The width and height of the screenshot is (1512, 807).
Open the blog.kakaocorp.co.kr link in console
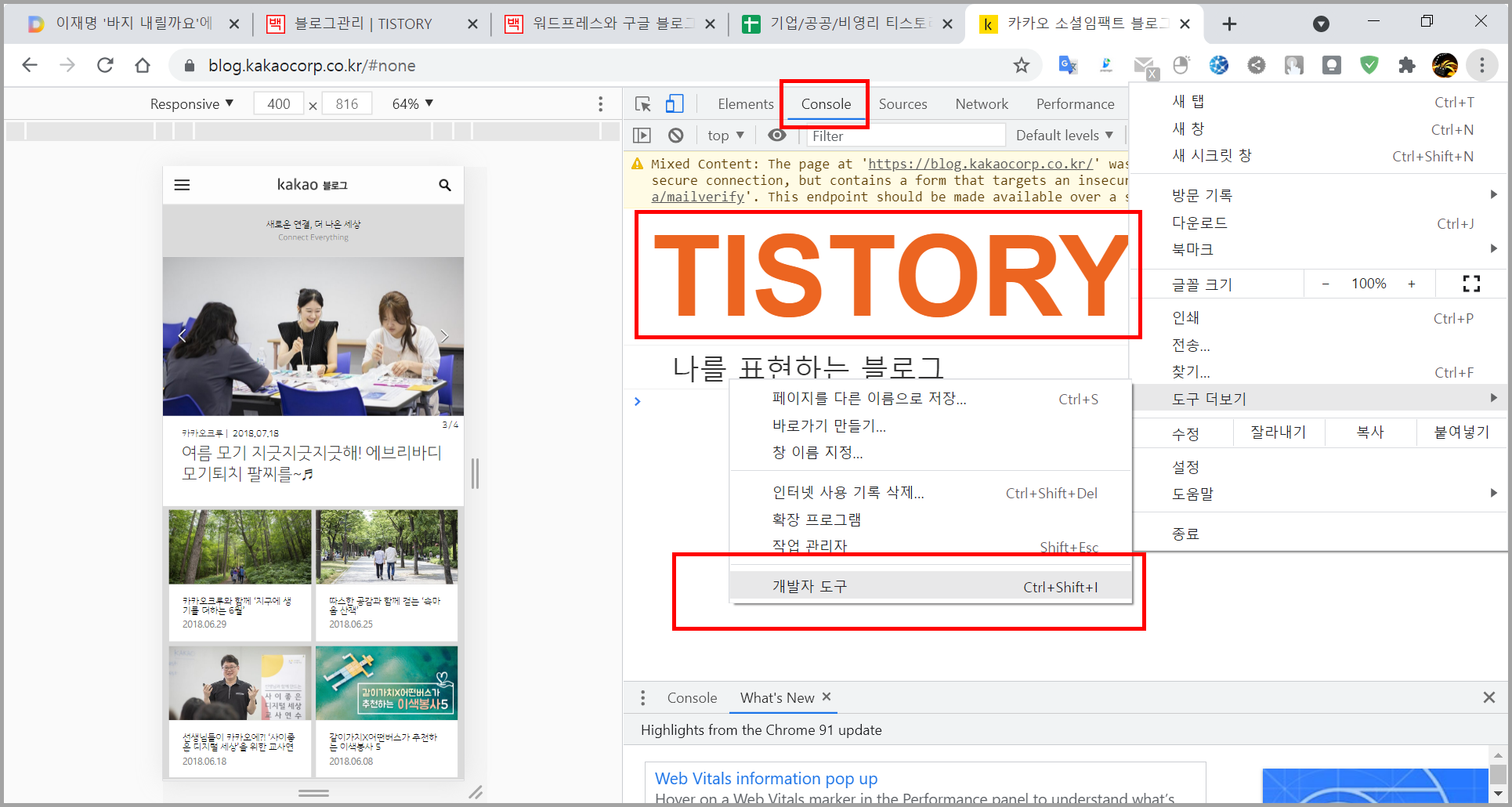(x=980, y=164)
